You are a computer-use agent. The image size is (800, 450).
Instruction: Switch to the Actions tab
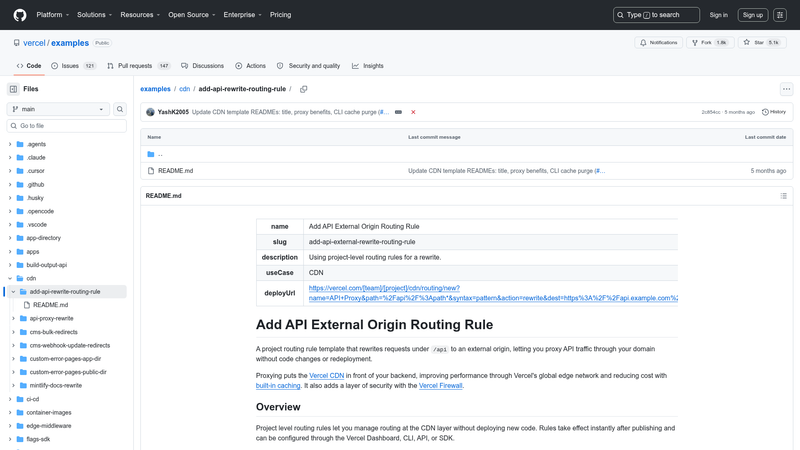click(251, 66)
